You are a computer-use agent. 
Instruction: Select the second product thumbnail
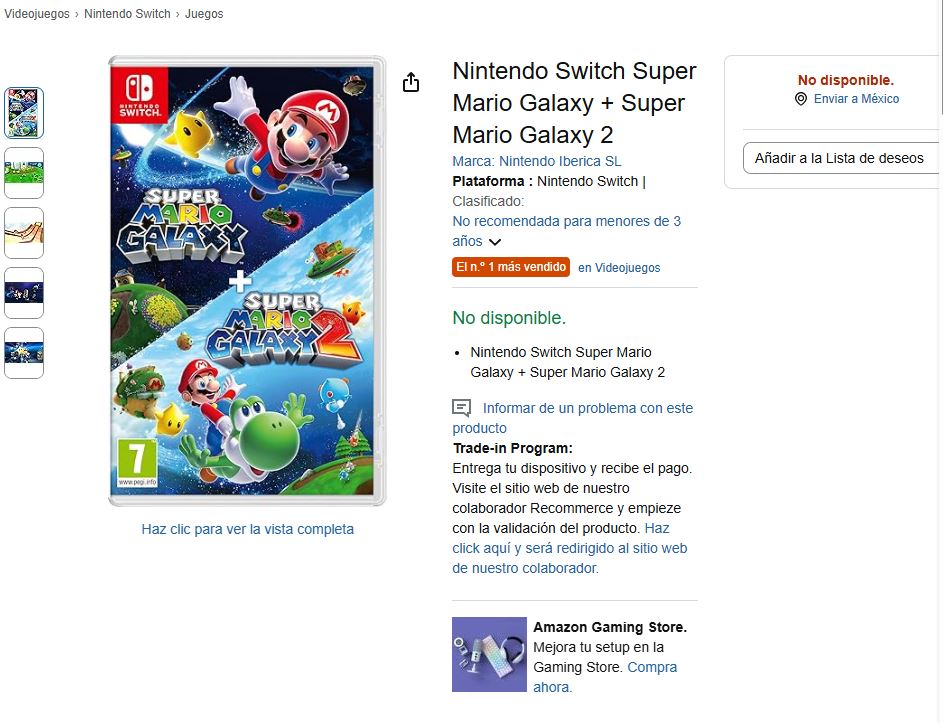(24, 173)
